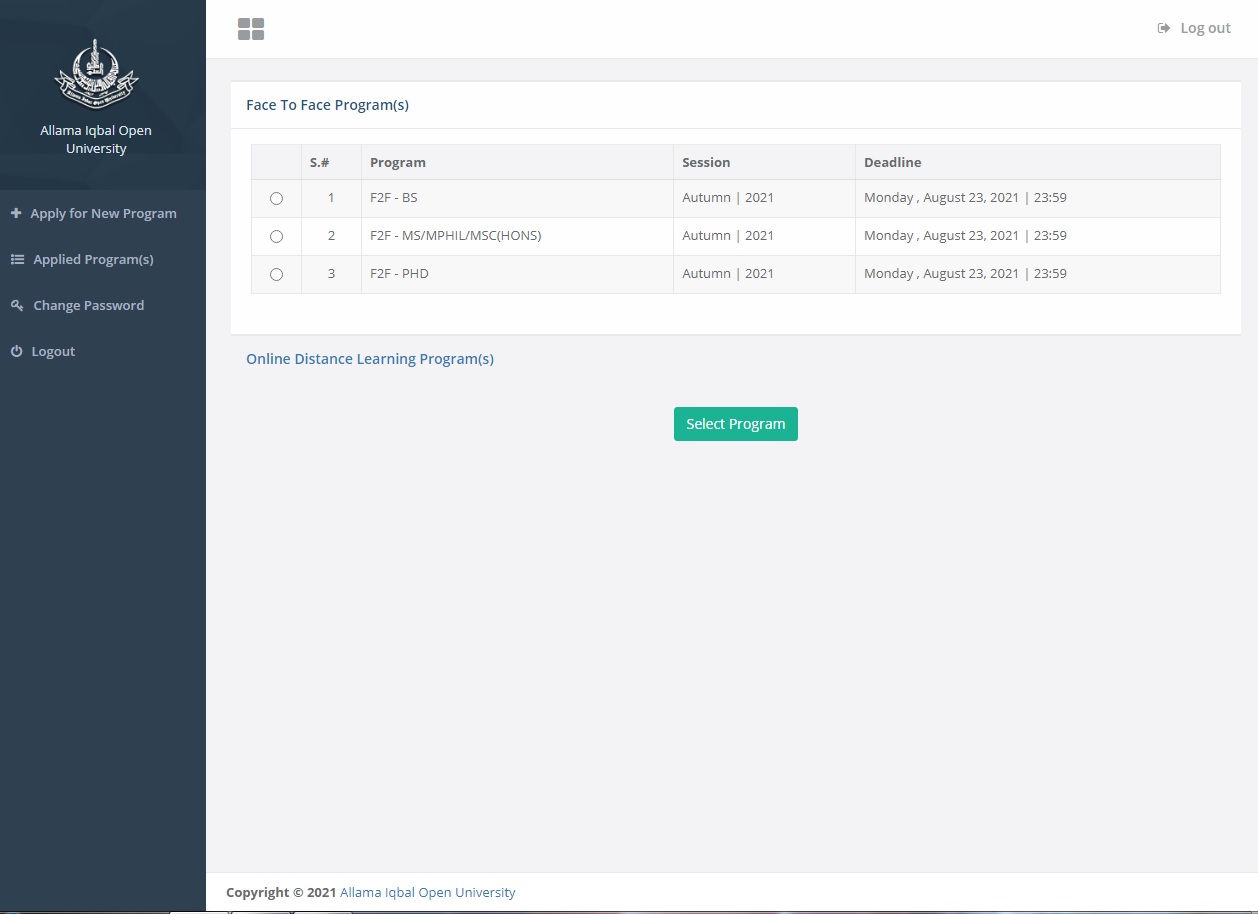Click serial number 2 in the programs table
1258x914 pixels.
coord(331,236)
